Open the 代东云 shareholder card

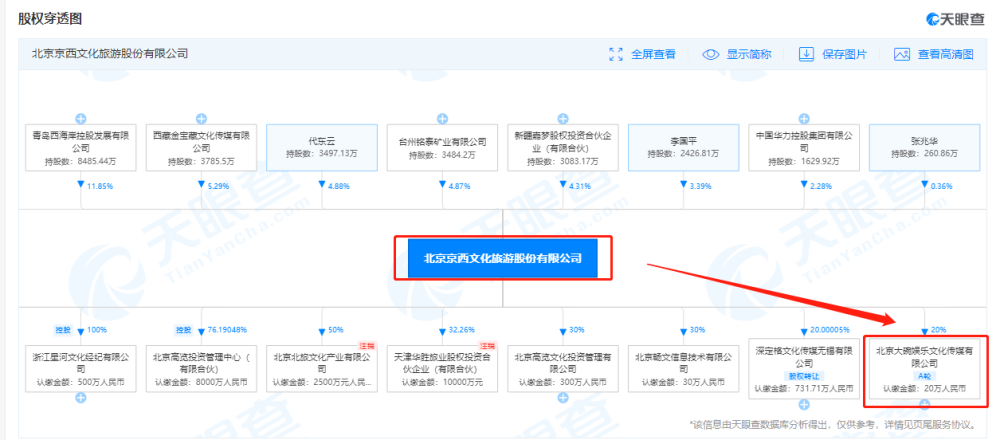tap(321, 148)
